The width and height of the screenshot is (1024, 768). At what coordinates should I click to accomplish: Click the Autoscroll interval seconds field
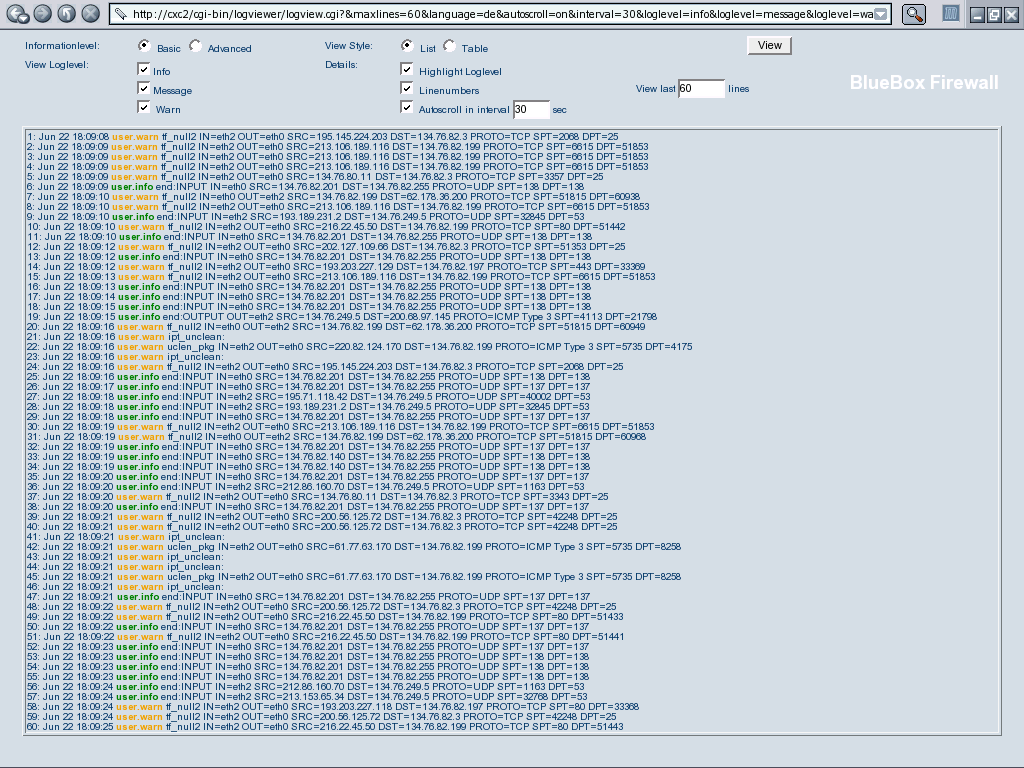tap(531, 109)
